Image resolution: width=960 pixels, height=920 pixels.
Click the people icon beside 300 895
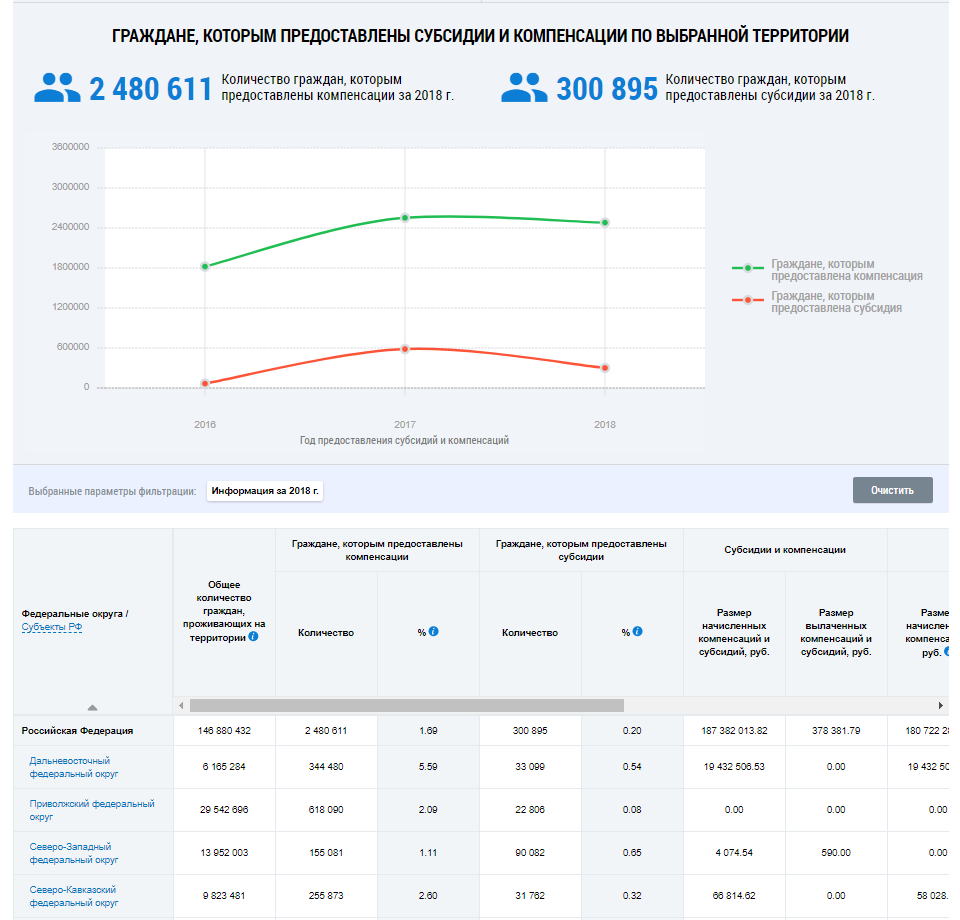point(525,88)
